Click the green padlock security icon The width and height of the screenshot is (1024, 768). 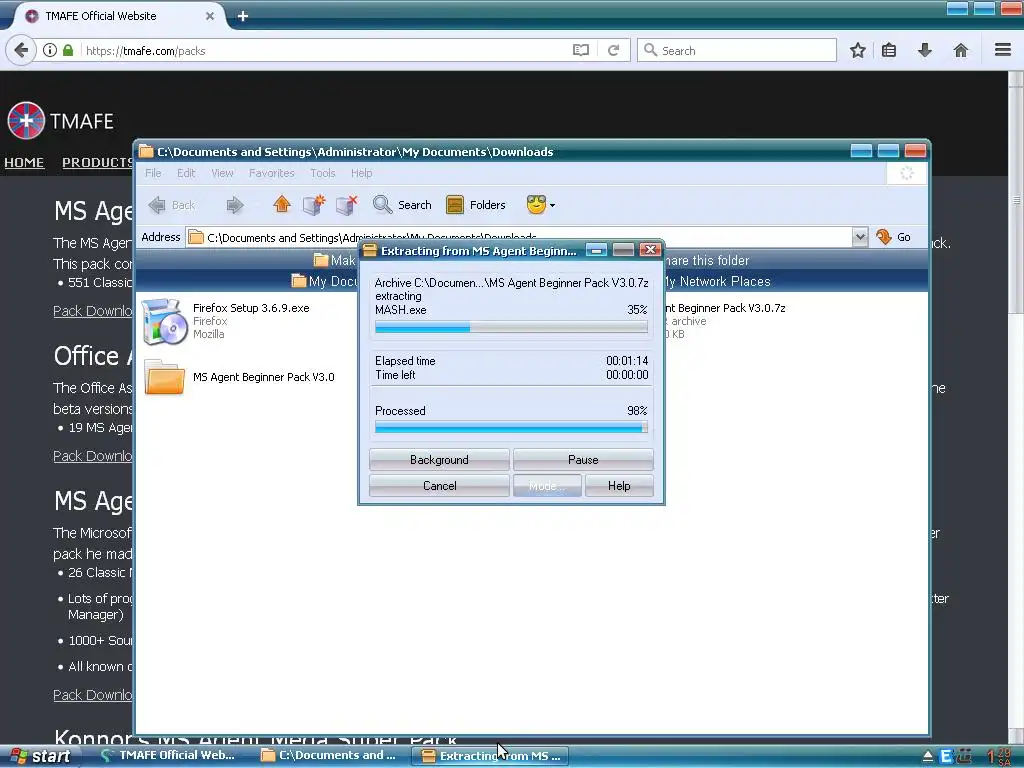coord(68,50)
